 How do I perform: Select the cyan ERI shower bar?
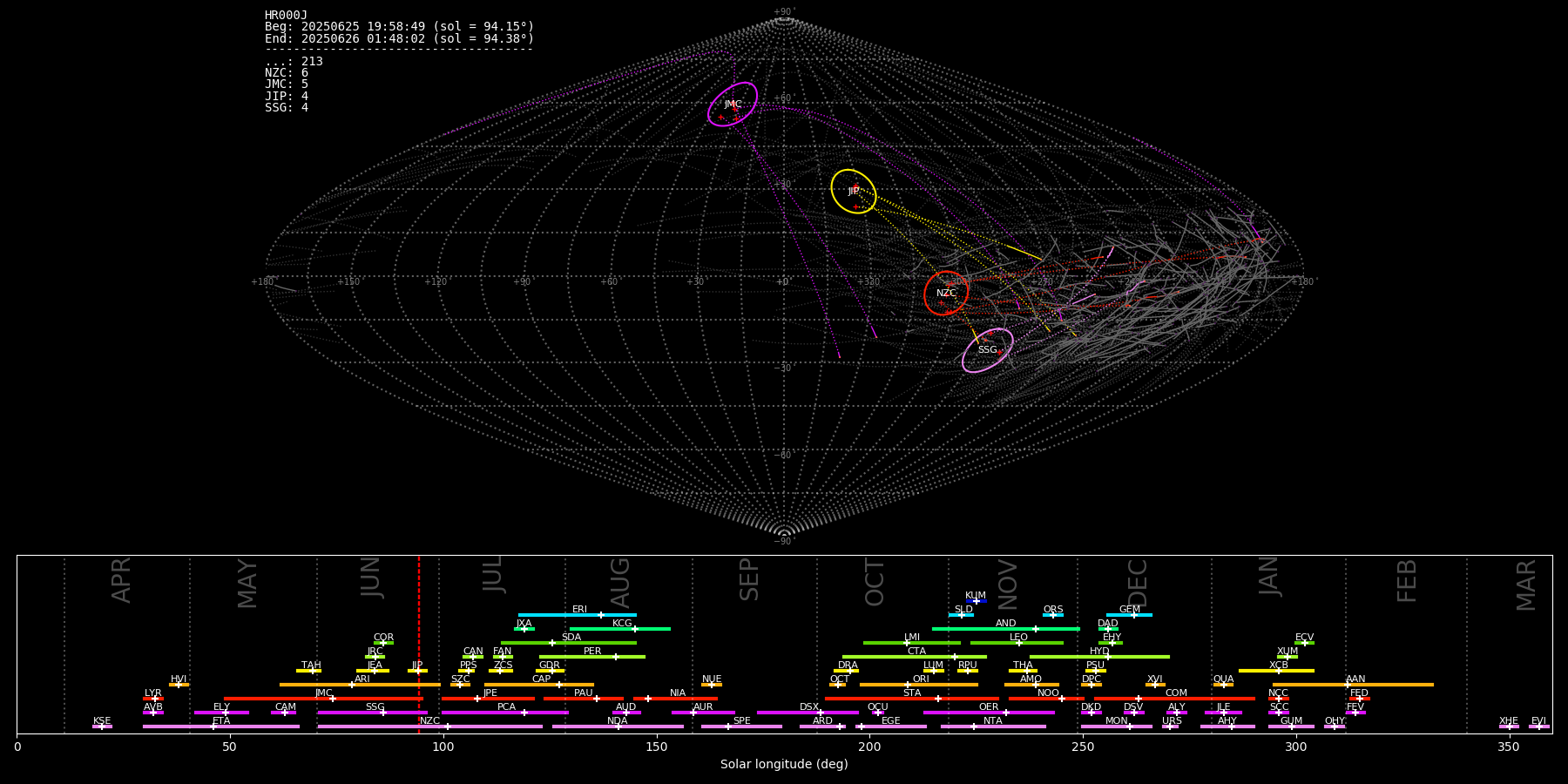[578, 615]
